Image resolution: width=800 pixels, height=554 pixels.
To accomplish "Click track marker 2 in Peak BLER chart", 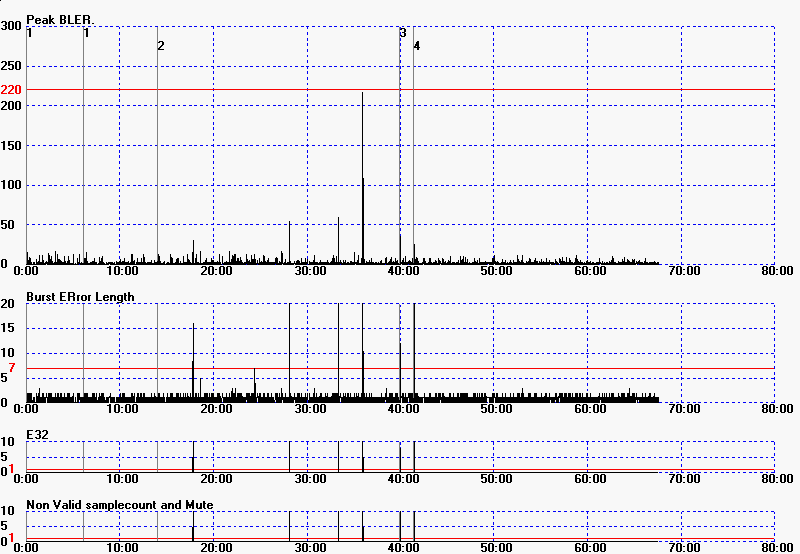I will [x=160, y=46].
